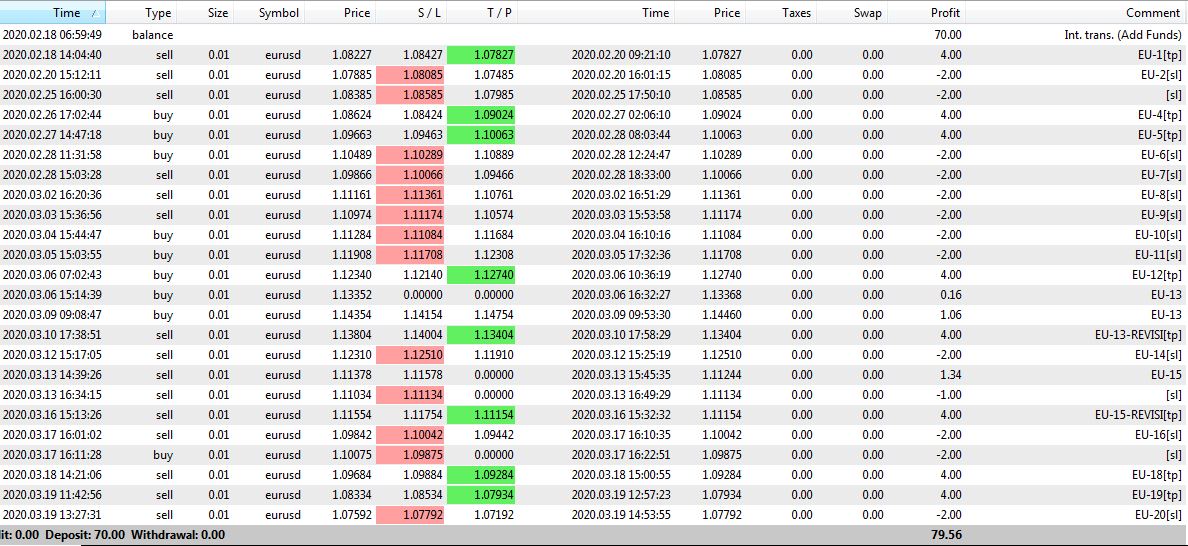The image size is (1188, 546).
Task: Click total profit 79.56 in summary row
Action: (945, 535)
